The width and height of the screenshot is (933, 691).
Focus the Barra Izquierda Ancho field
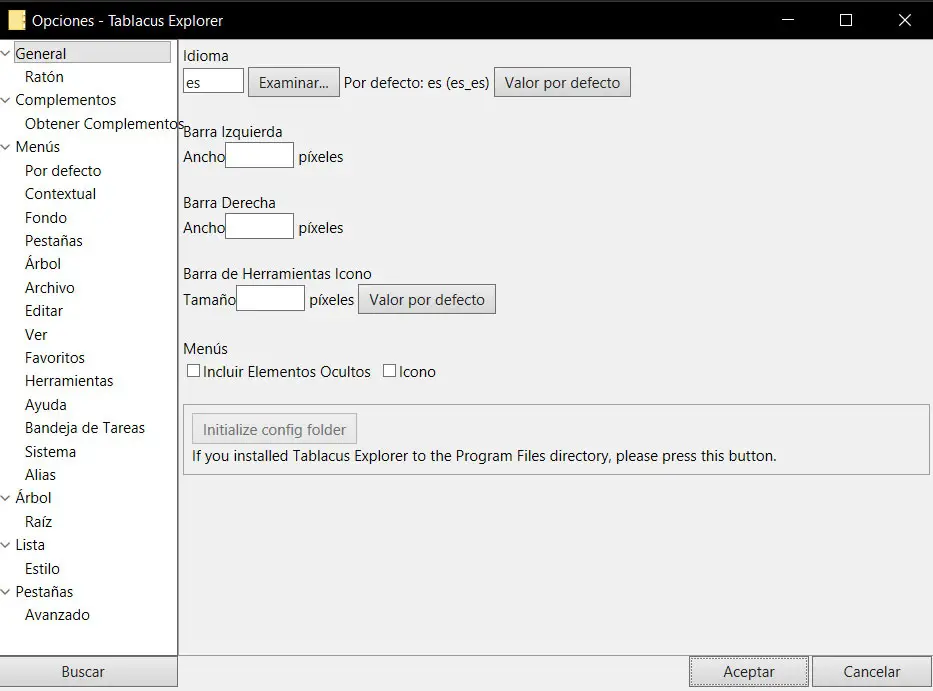(x=259, y=155)
